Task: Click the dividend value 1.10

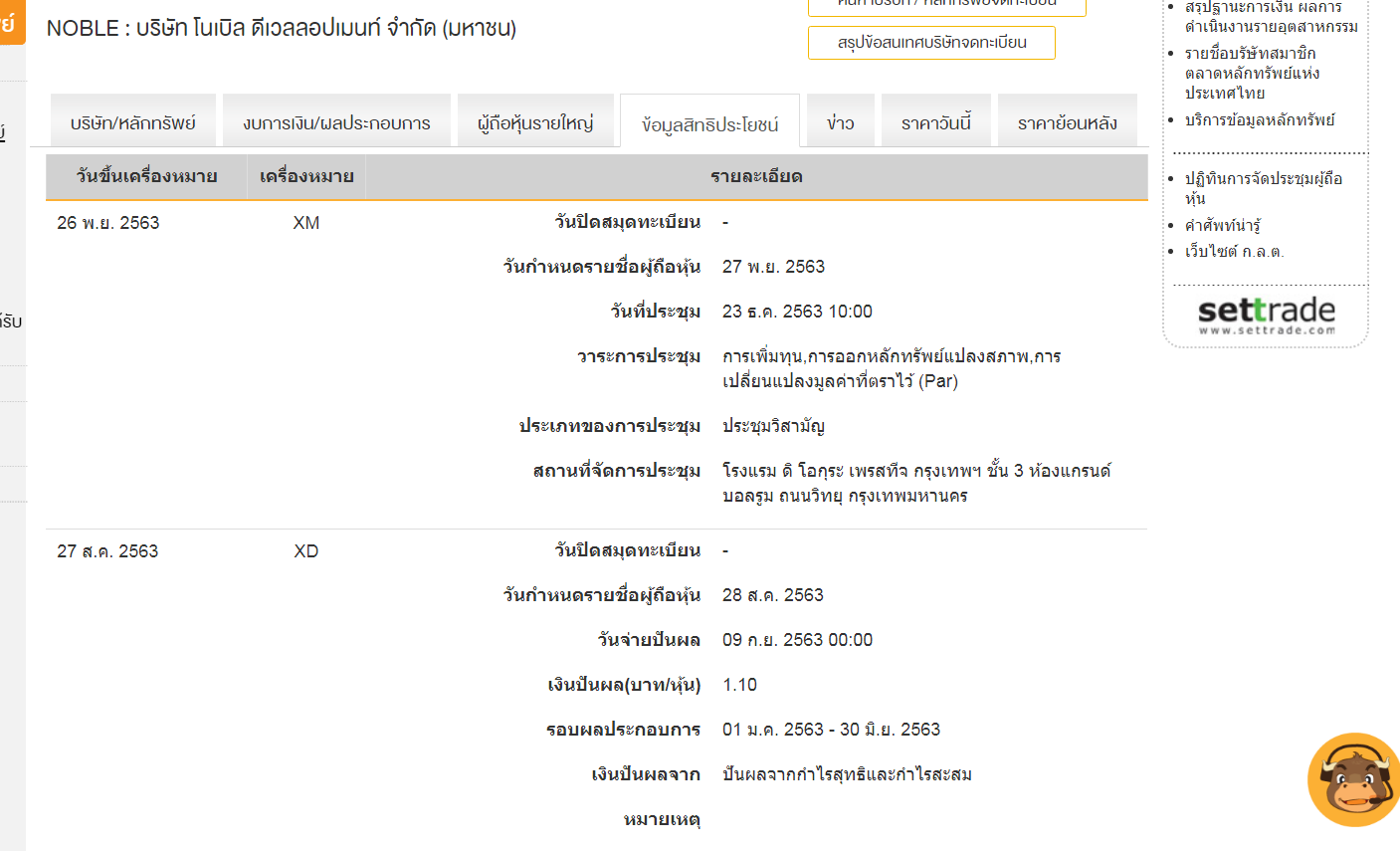Action: (x=739, y=685)
